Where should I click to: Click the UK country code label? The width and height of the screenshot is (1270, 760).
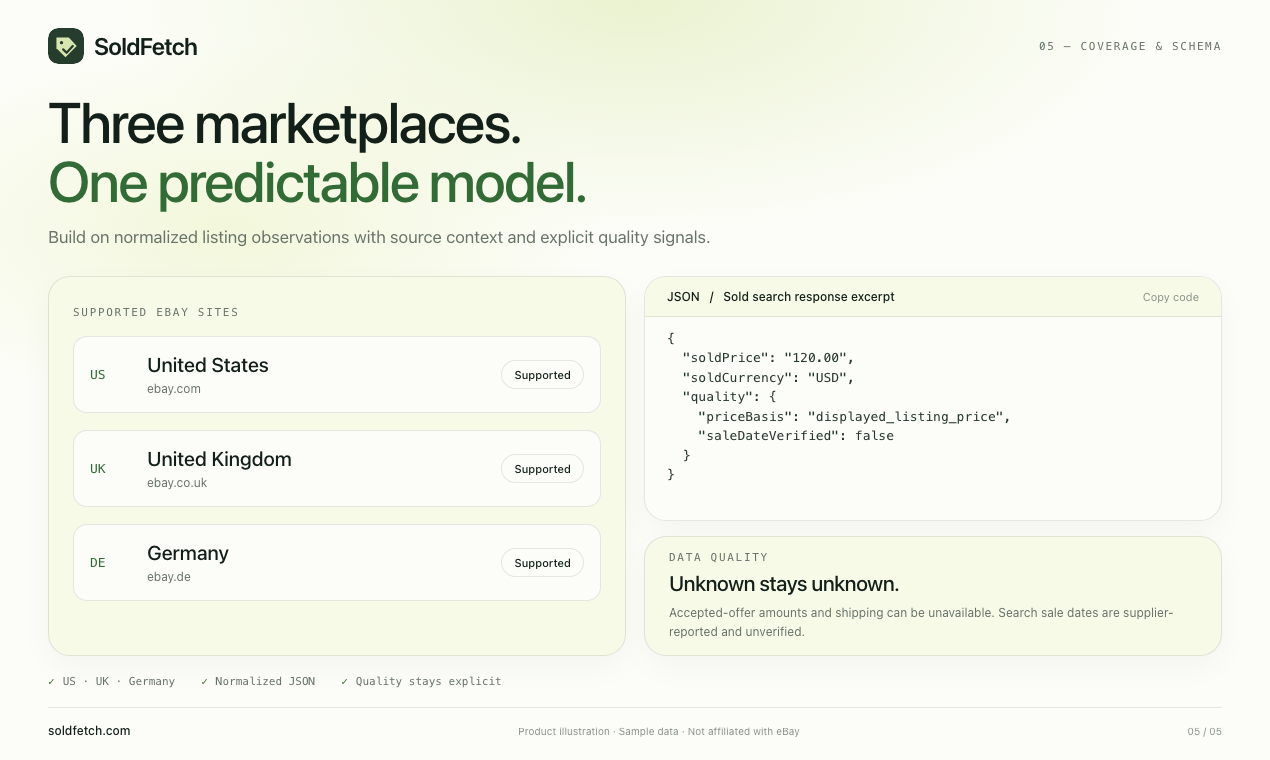click(97, 469)
